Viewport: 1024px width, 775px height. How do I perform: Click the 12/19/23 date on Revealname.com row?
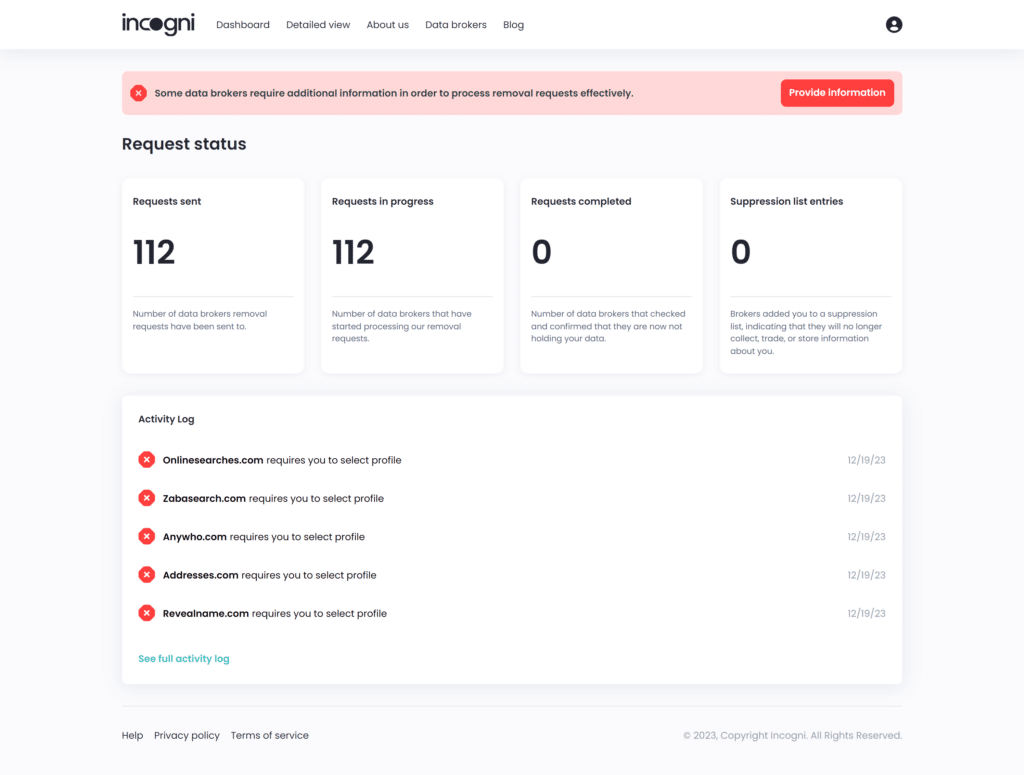[866, 613]
